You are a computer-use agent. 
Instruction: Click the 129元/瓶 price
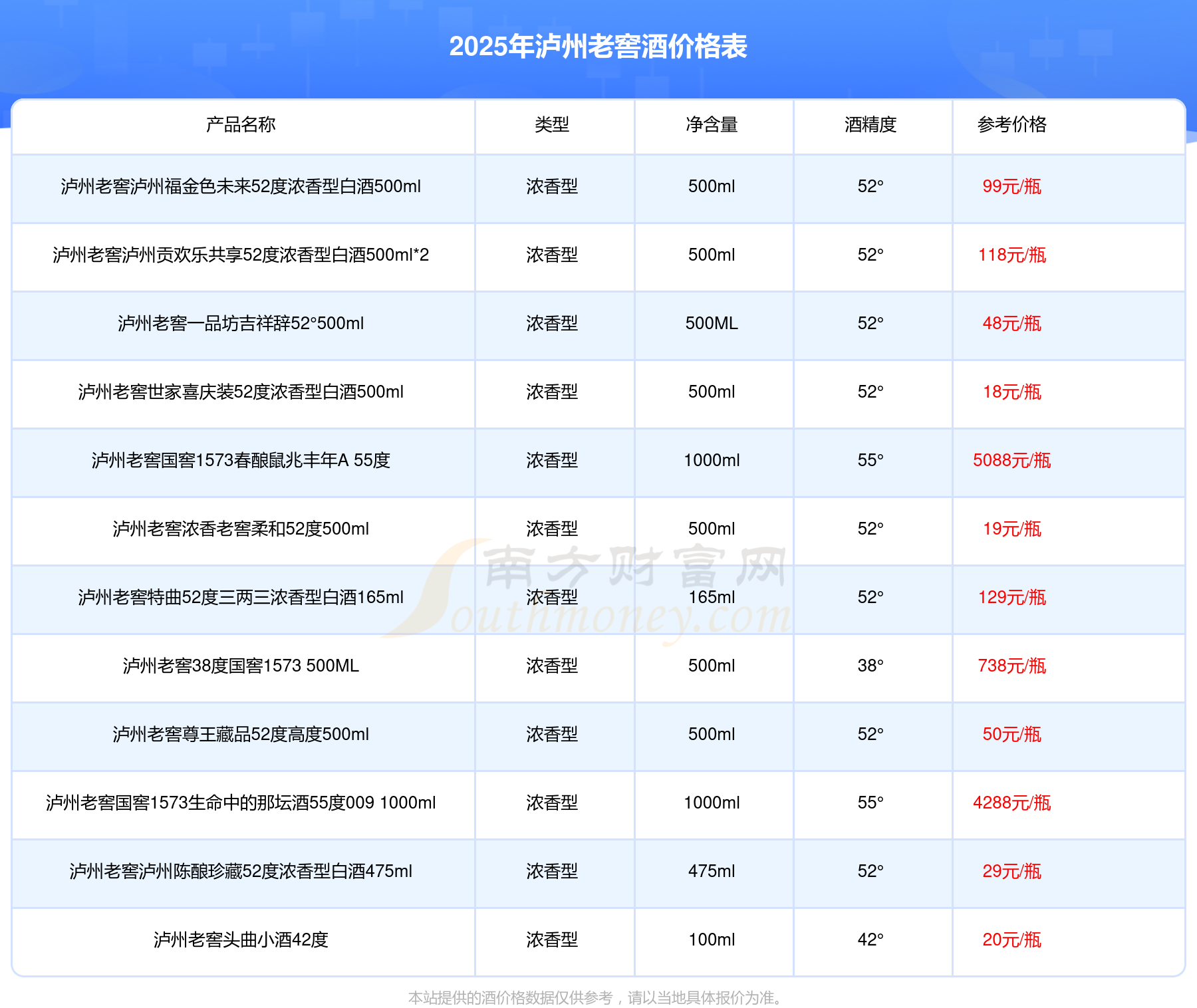[x=1012, y=597]
